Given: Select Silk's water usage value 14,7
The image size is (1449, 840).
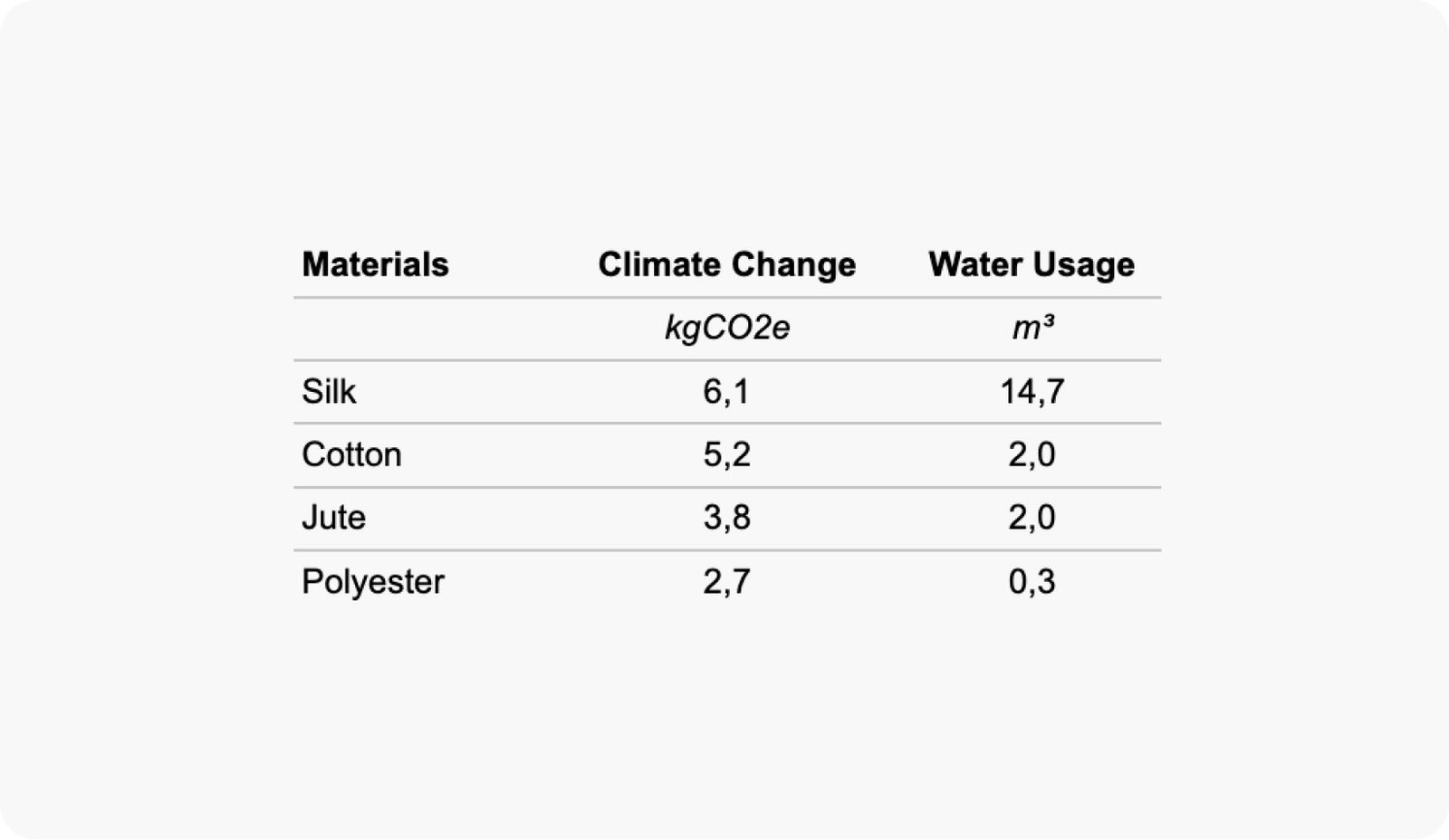Looking at the screenshot, I should (x=1032, y=392).
